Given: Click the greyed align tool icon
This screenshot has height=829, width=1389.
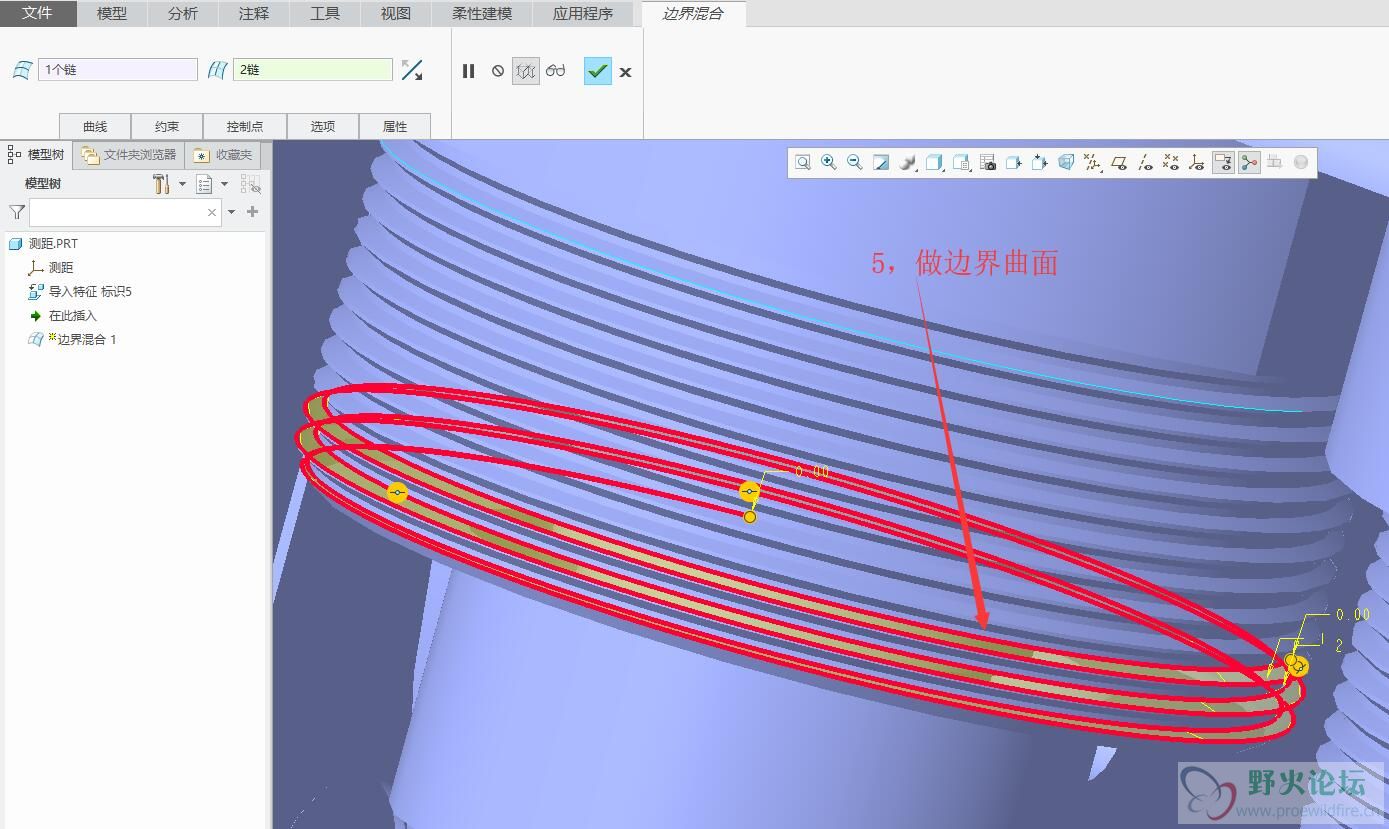Looking at the screenshot, I should pyautogui.click(x=1275, y=162).
